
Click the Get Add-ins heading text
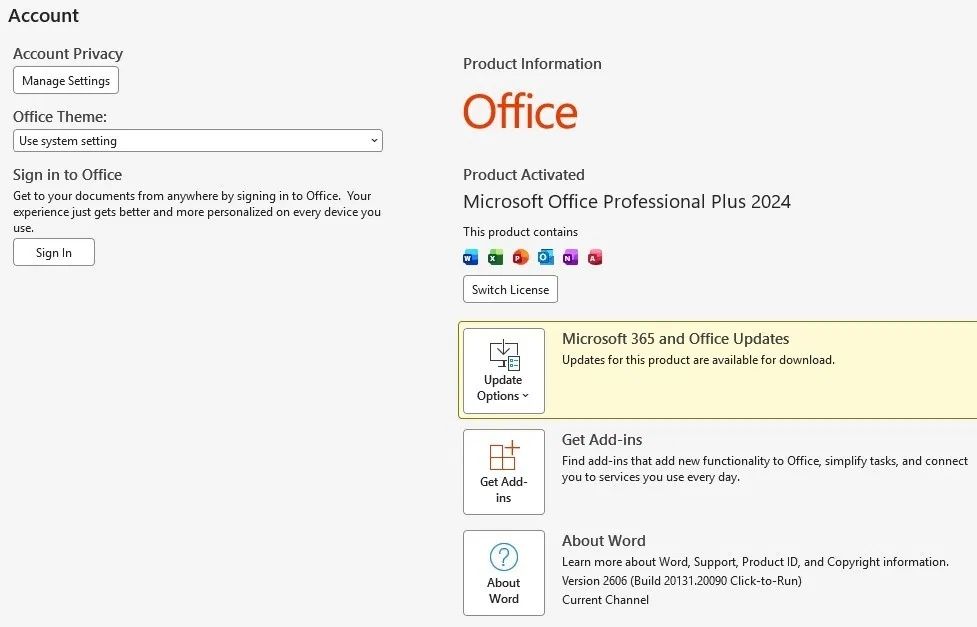coord(602,439)
